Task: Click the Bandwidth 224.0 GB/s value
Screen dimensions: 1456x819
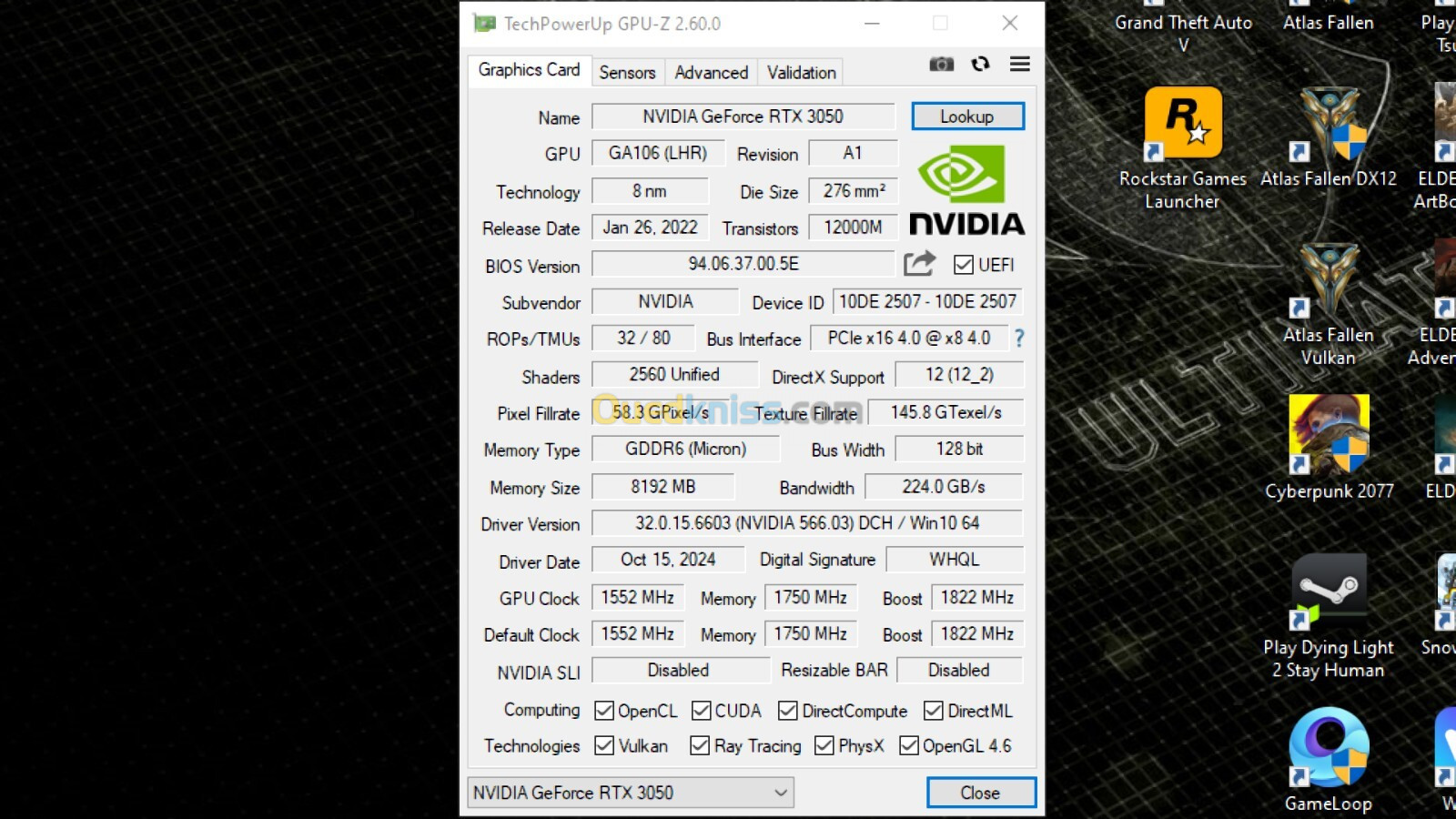Action: click(x=944, y=487)
